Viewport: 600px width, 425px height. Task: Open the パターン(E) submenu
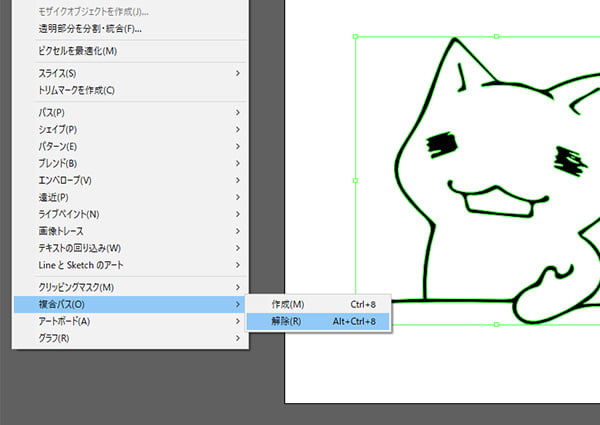point(58,146)
